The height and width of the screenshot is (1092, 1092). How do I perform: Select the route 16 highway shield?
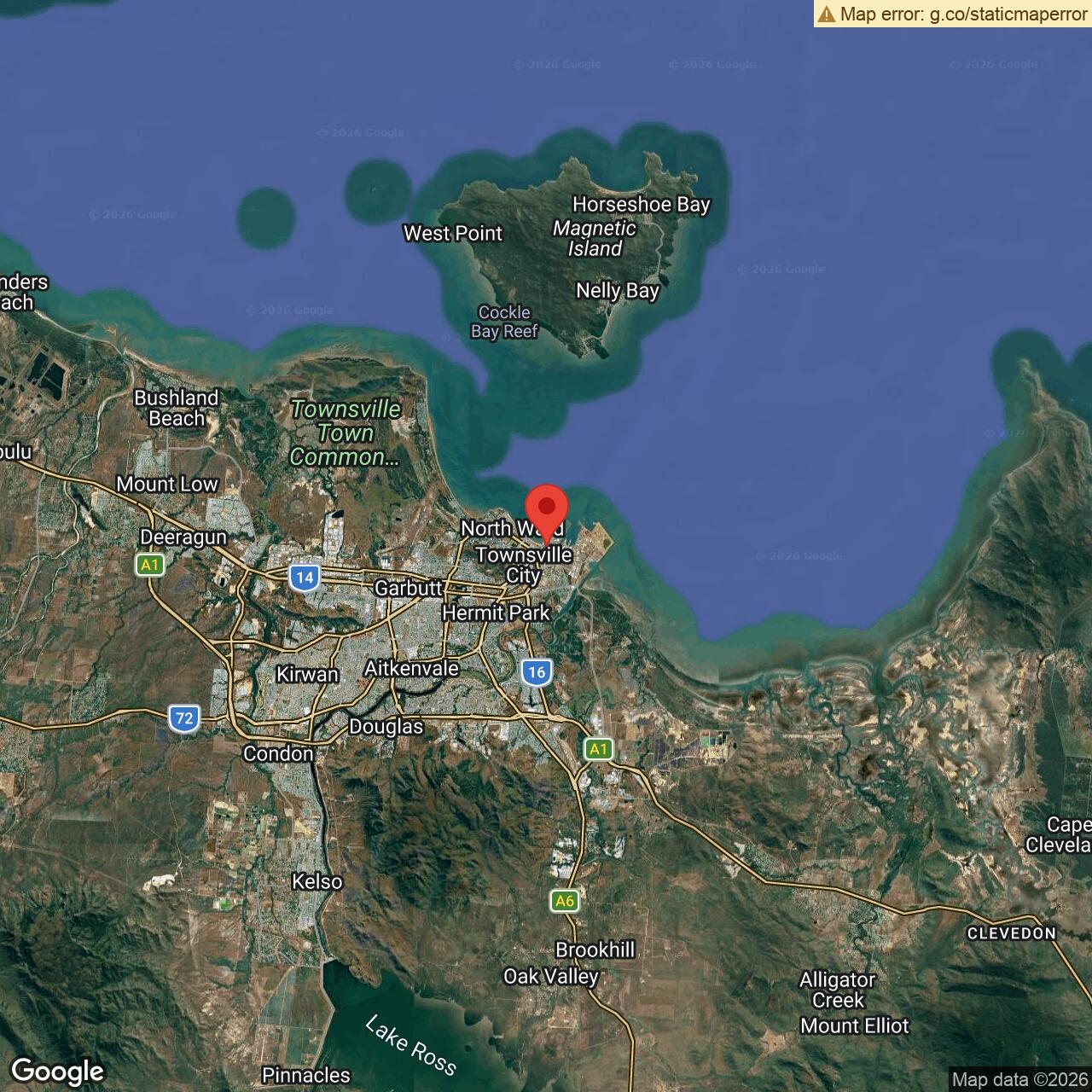point(536,671)
